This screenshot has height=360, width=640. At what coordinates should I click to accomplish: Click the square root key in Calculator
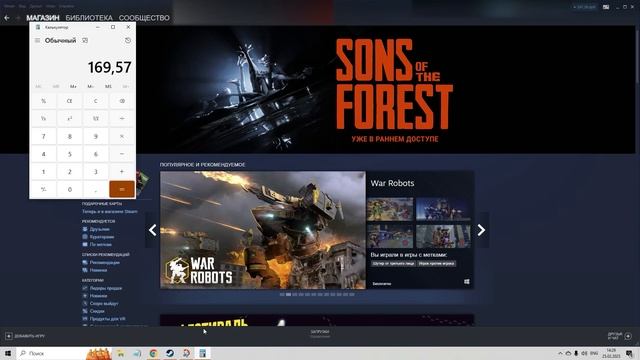tap(96, 118)
